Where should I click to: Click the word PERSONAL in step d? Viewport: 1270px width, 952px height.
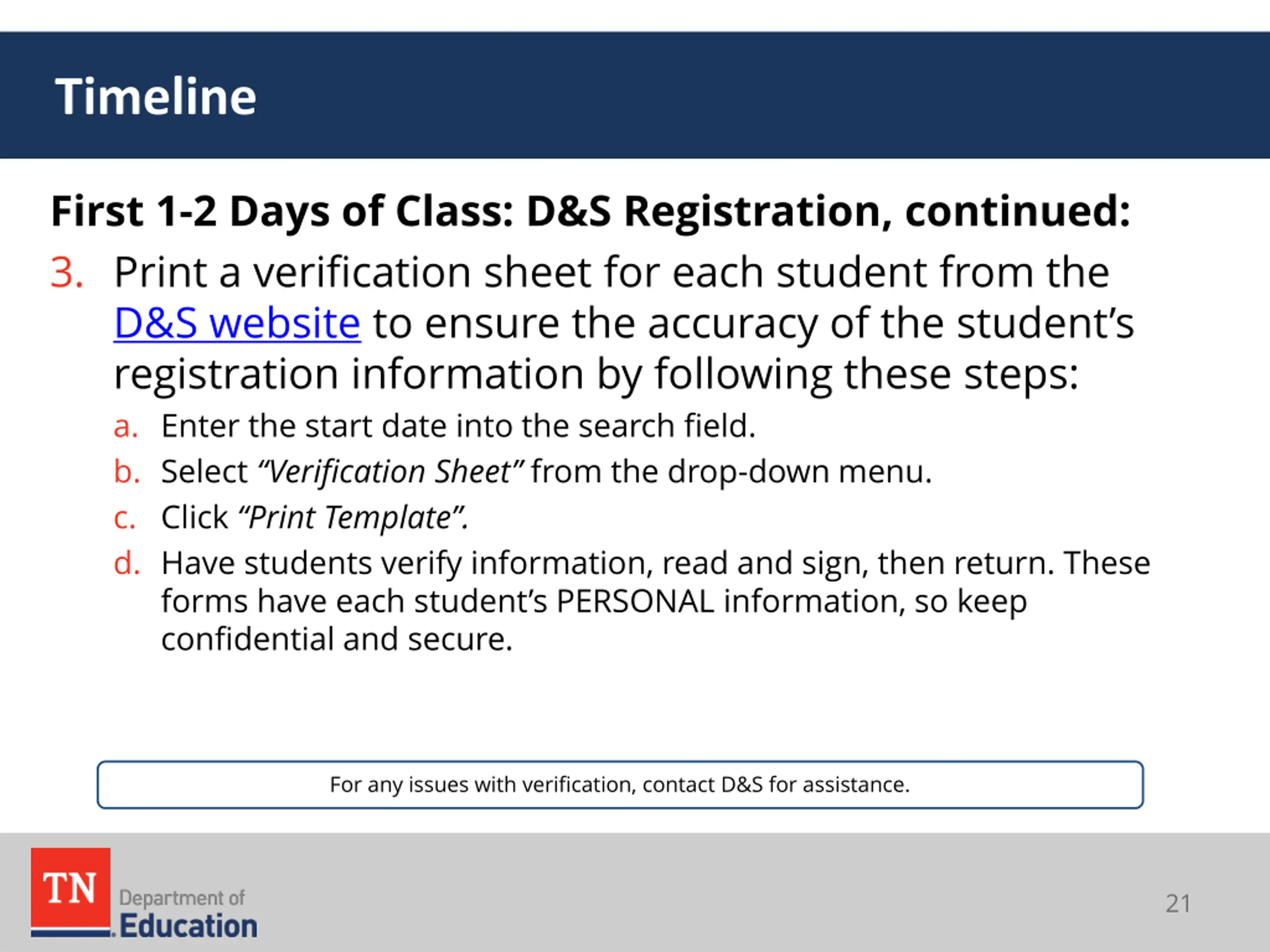tap(635, 601)
